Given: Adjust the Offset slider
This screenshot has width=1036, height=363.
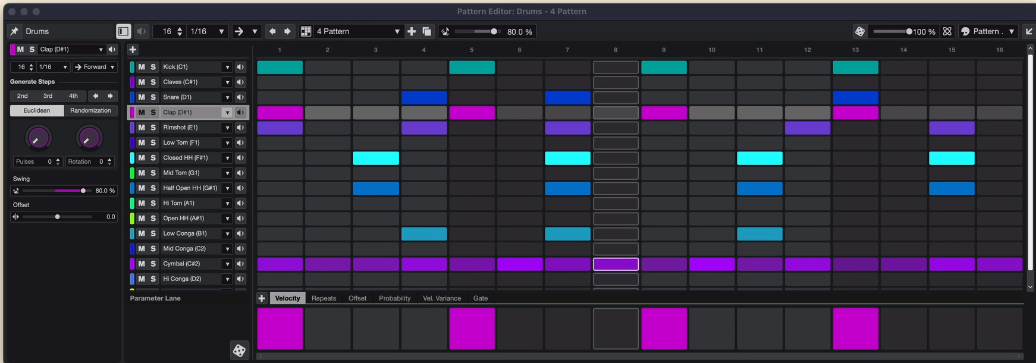Looking at the screenshot, I should click(56, 216).
